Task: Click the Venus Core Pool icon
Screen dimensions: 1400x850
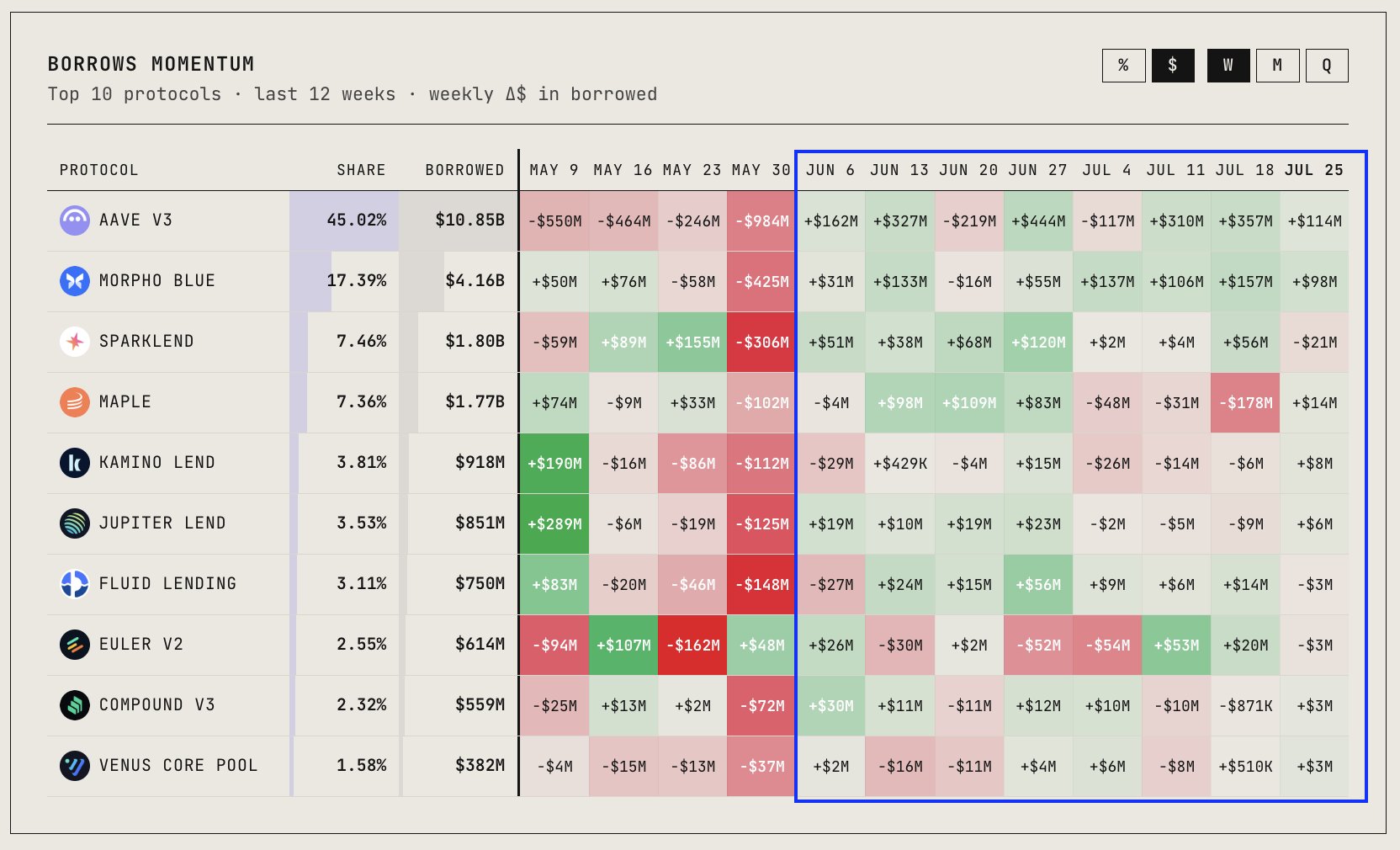Action: tap(75, 766)
